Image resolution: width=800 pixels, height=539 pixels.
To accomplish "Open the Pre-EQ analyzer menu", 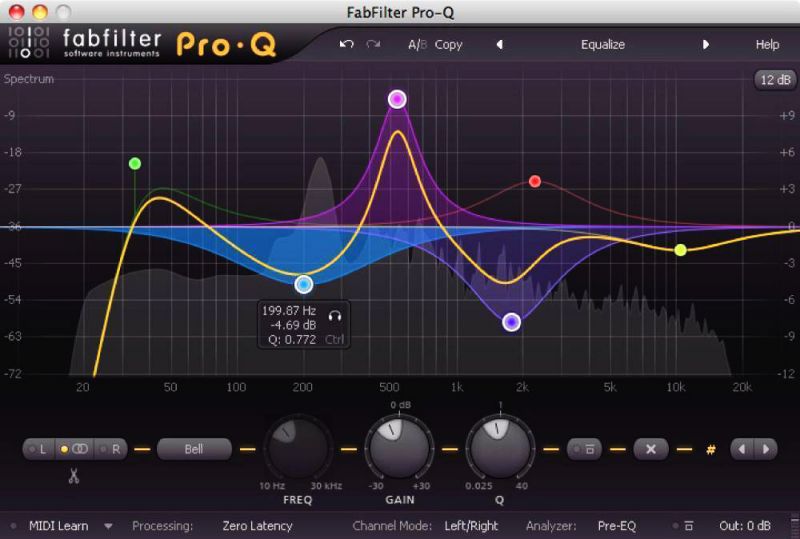I will pos(616,526).
